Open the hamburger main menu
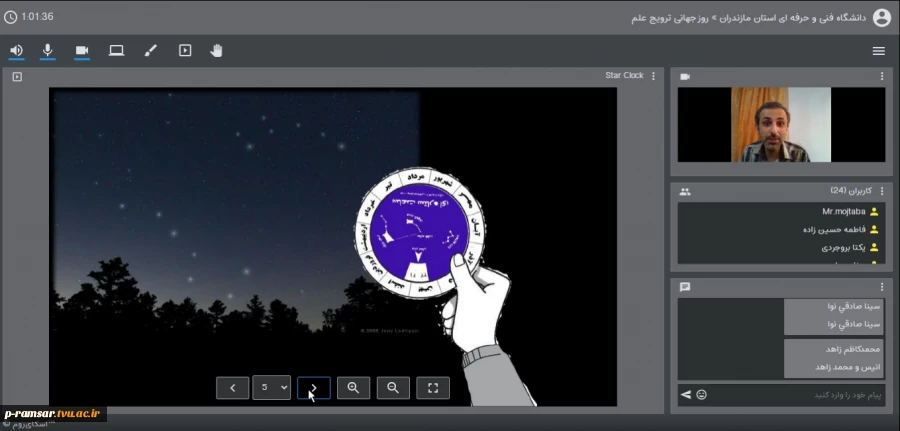The height and width of the screenshot is (431, 900). (879, 51)
